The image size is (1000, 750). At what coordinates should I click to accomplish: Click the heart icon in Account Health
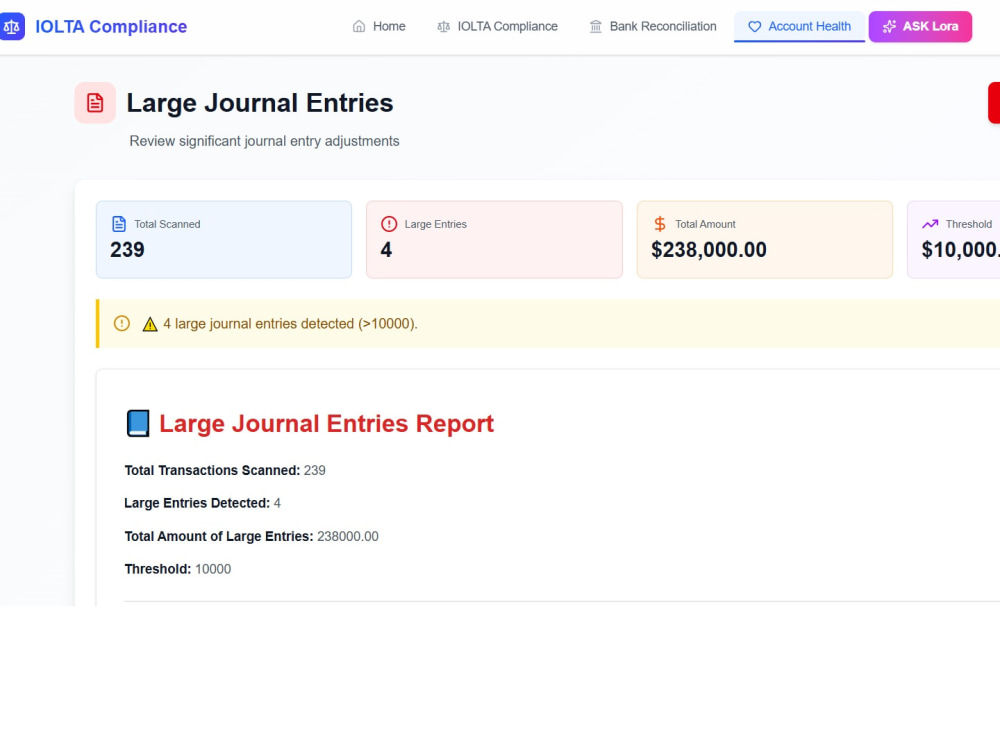coord(754,27)
